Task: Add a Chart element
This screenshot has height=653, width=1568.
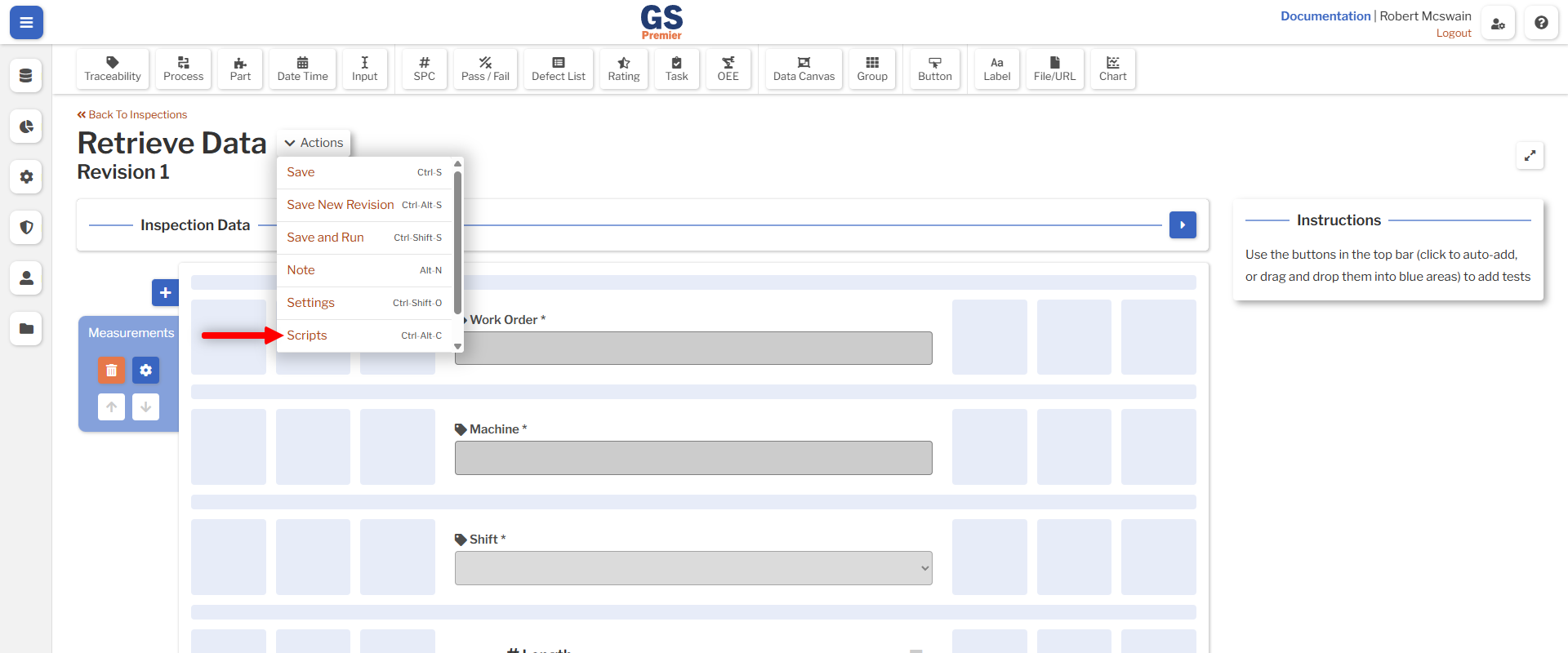Action: pos(1112,69)
